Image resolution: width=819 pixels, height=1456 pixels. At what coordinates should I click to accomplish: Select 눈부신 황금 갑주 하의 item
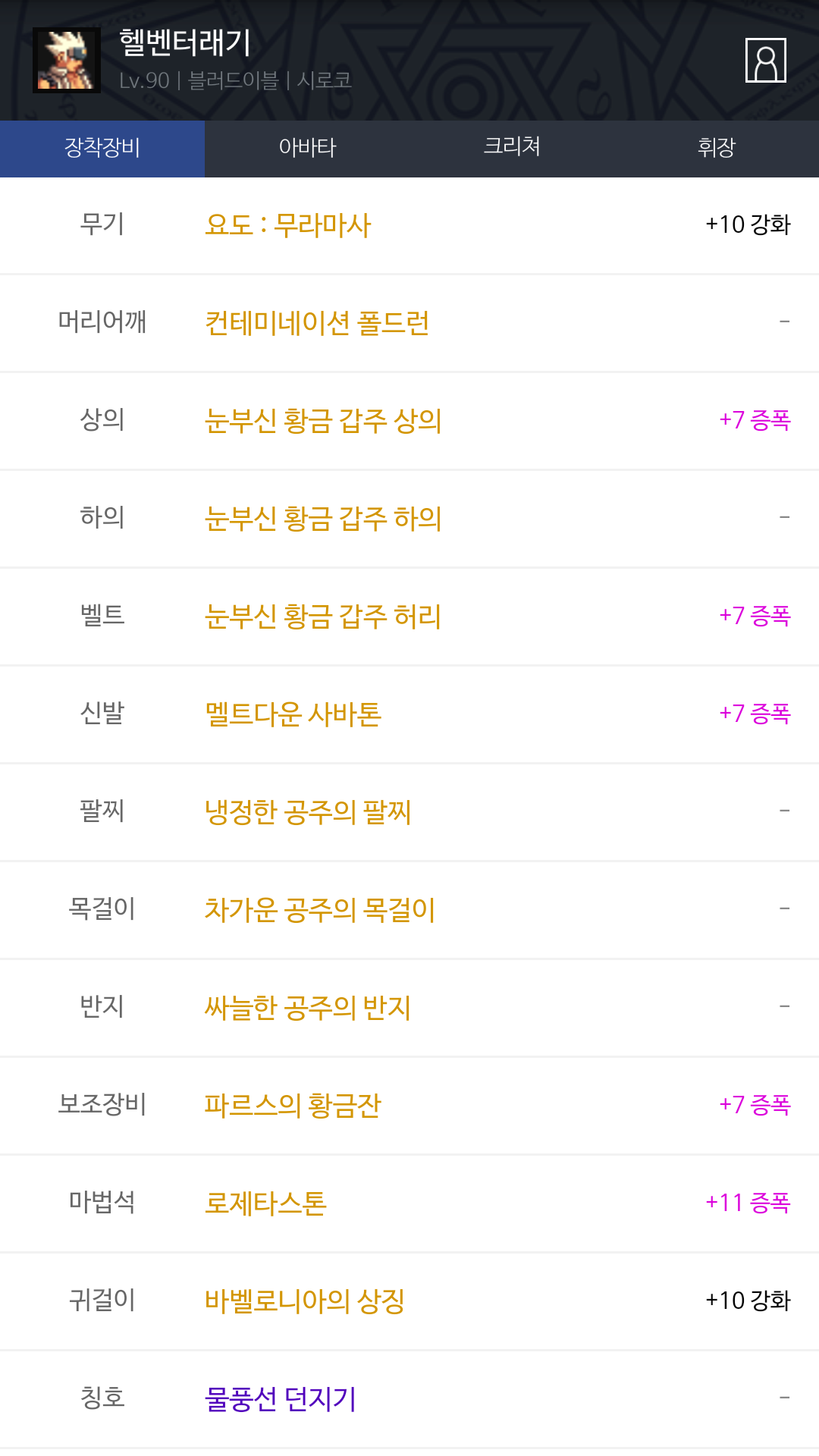point(323,519)
